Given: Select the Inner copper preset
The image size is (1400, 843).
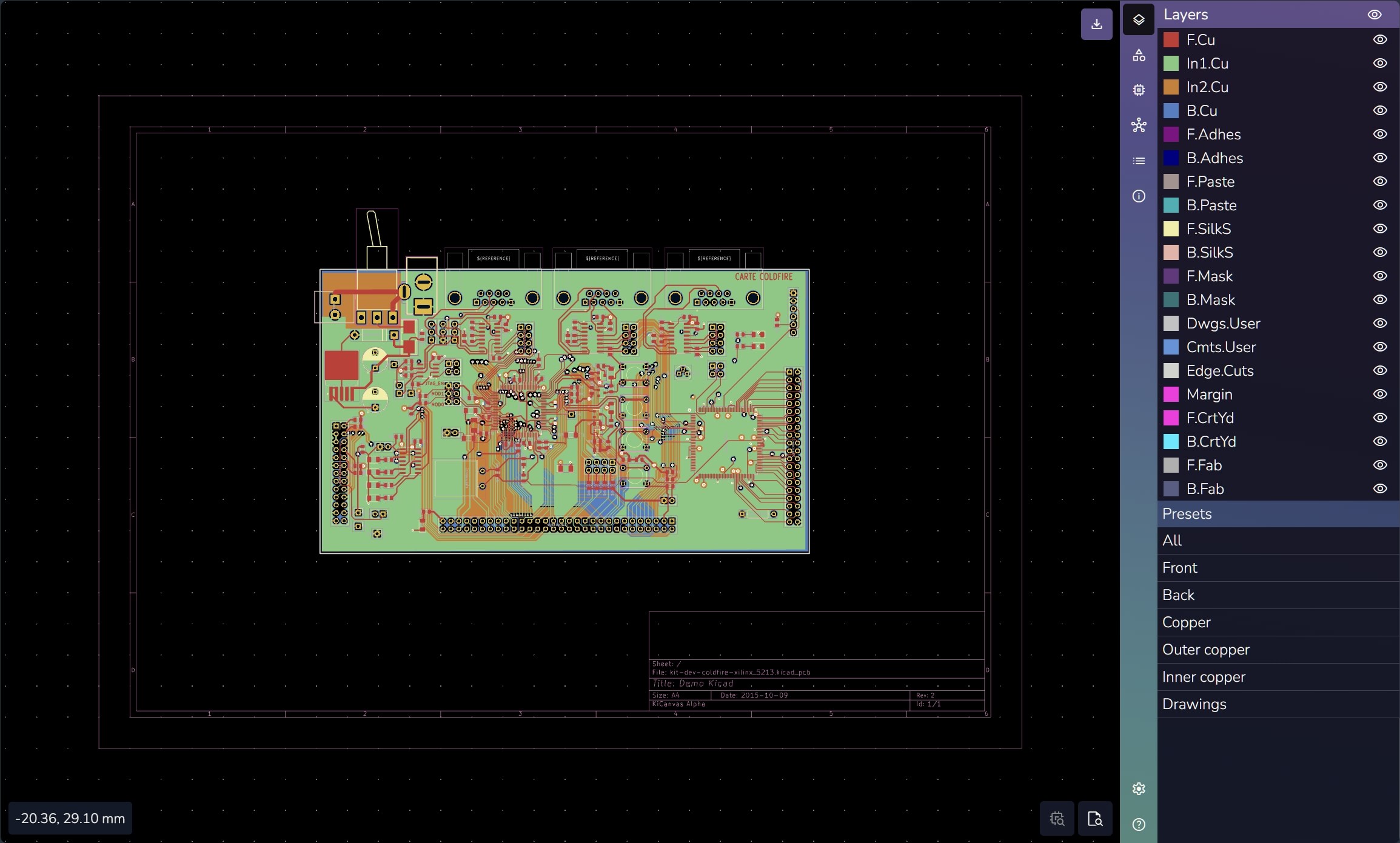Looking at the screenshot, I should pos(1204,677).
